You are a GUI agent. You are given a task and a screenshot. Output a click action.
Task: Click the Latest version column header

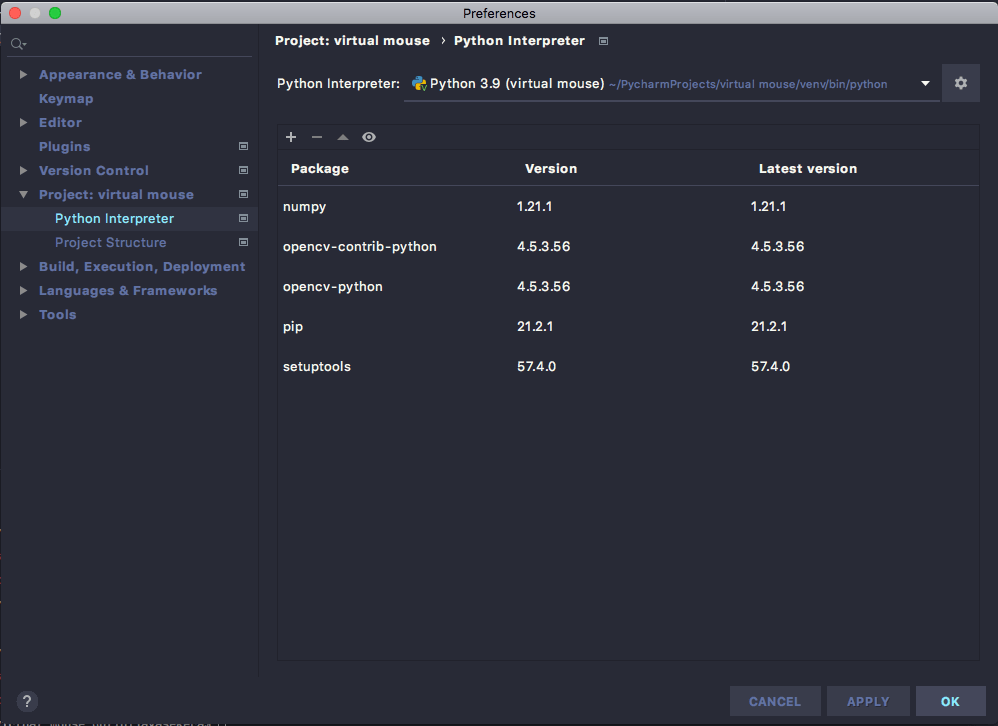point(808,169)
